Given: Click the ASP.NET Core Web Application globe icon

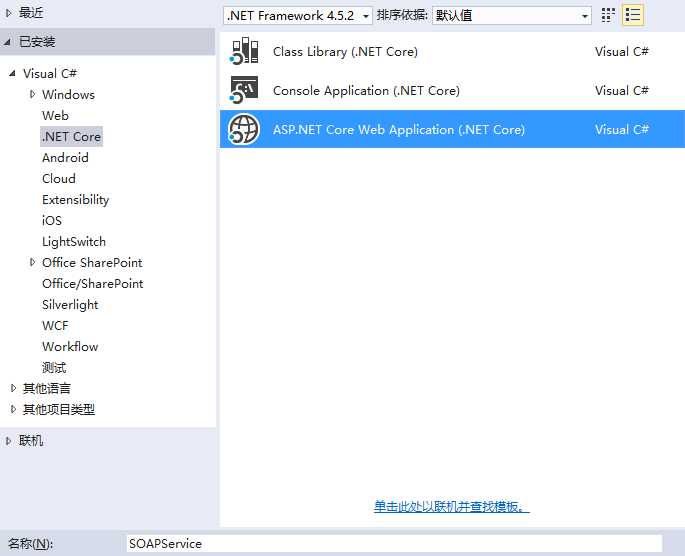Looking at the screenshot, I should (x=244, y=129).
